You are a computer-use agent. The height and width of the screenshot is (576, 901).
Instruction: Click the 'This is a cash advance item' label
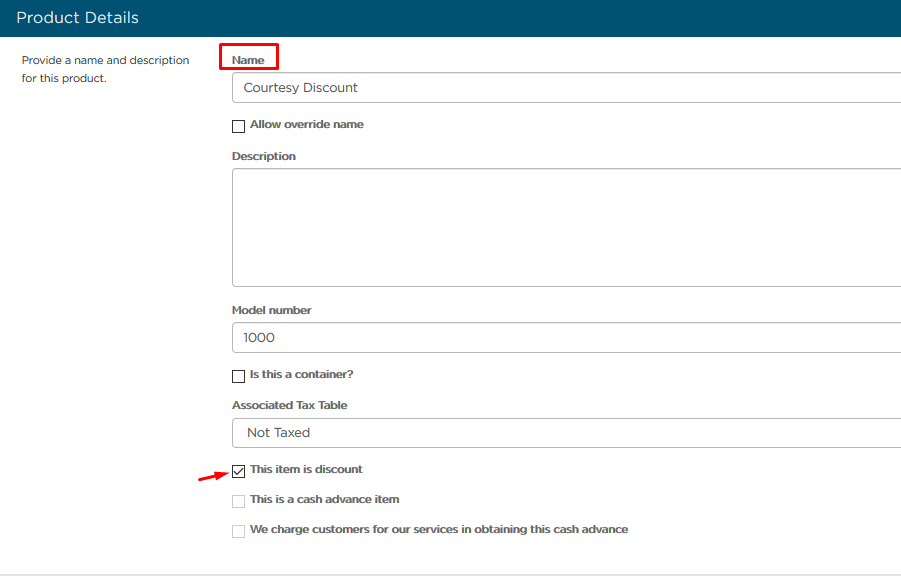point(325,499)
